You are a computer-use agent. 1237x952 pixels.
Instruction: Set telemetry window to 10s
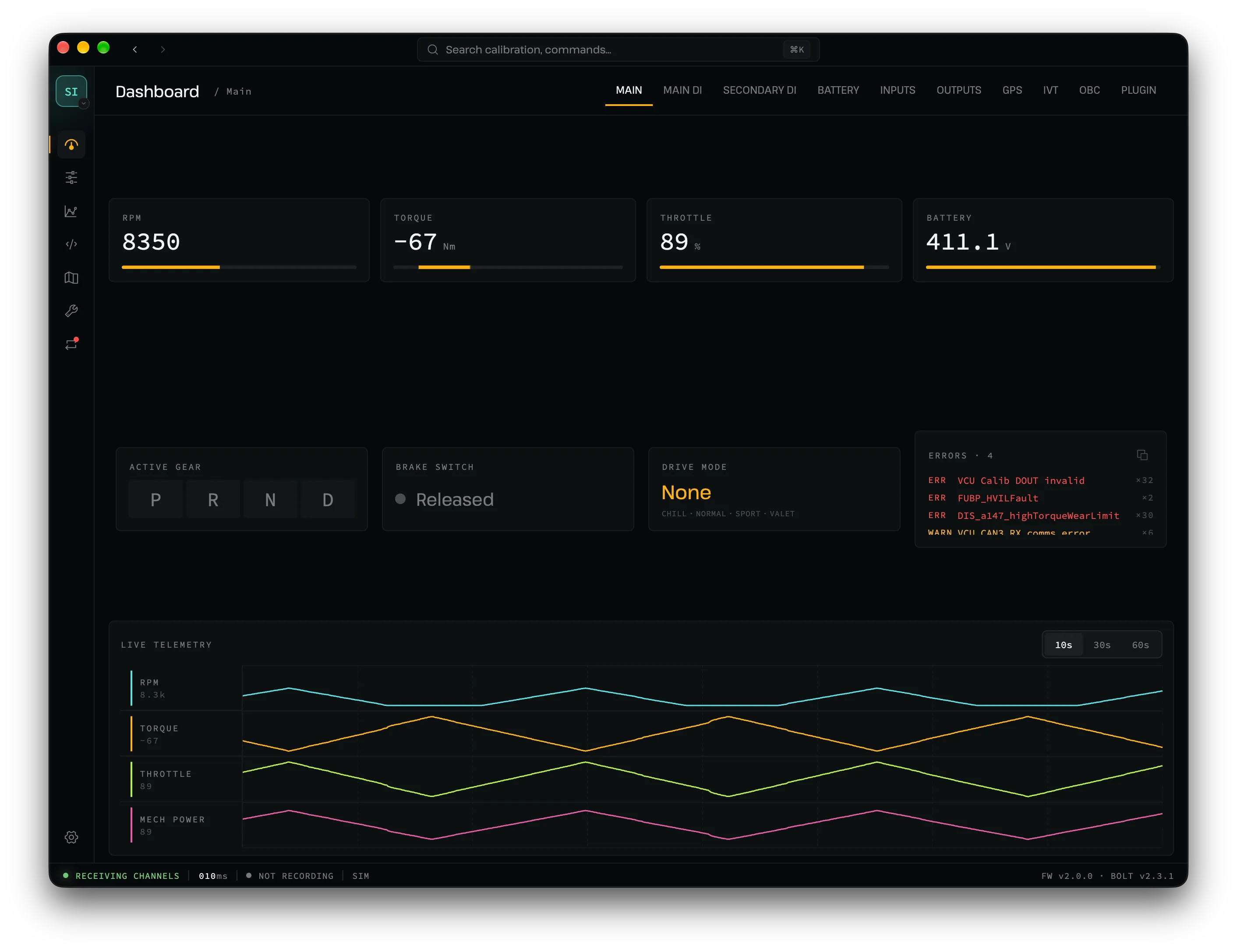click(x=1063, y=645)
